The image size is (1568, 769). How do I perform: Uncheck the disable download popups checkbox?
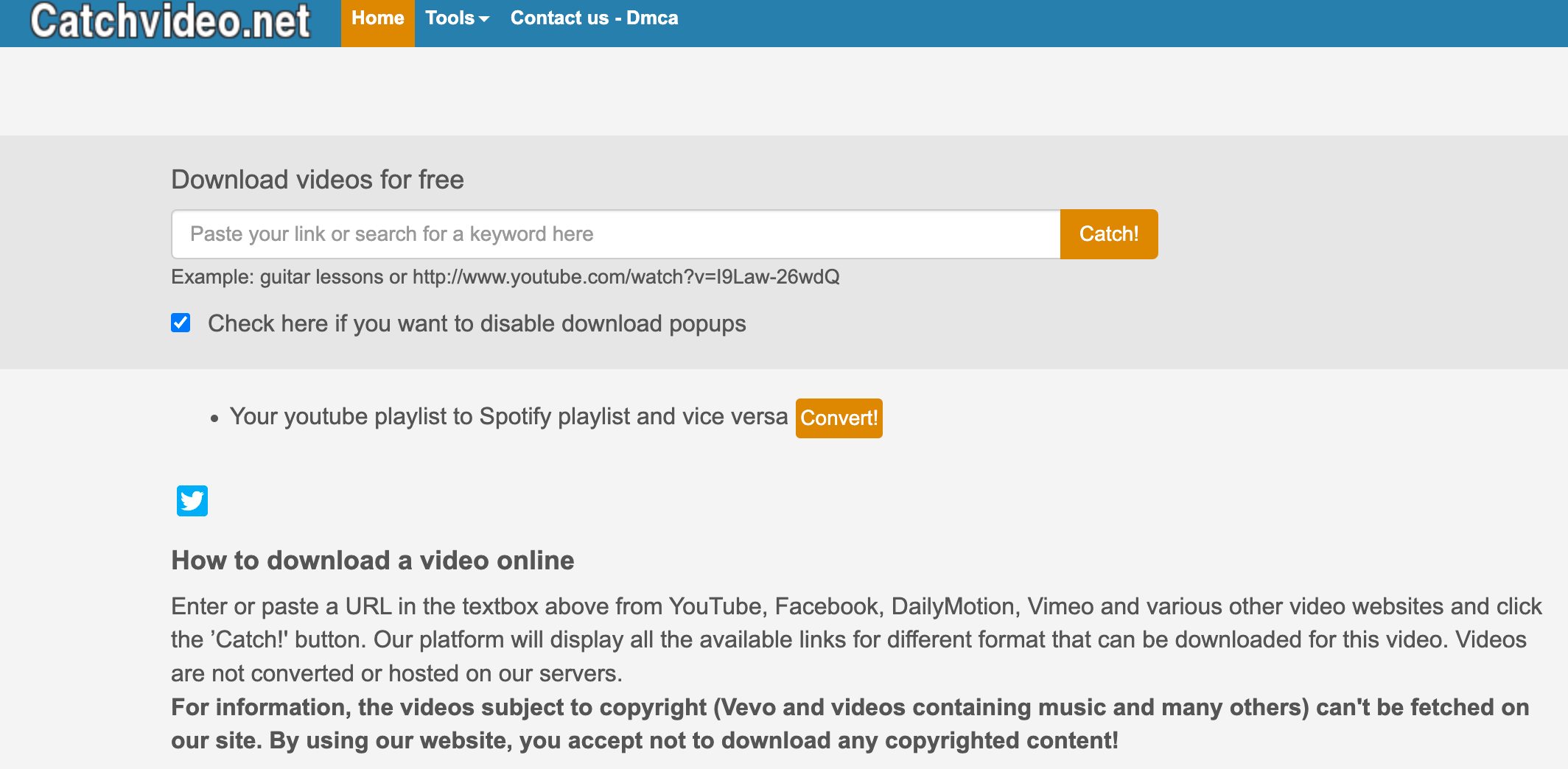(x=181, y=323)
